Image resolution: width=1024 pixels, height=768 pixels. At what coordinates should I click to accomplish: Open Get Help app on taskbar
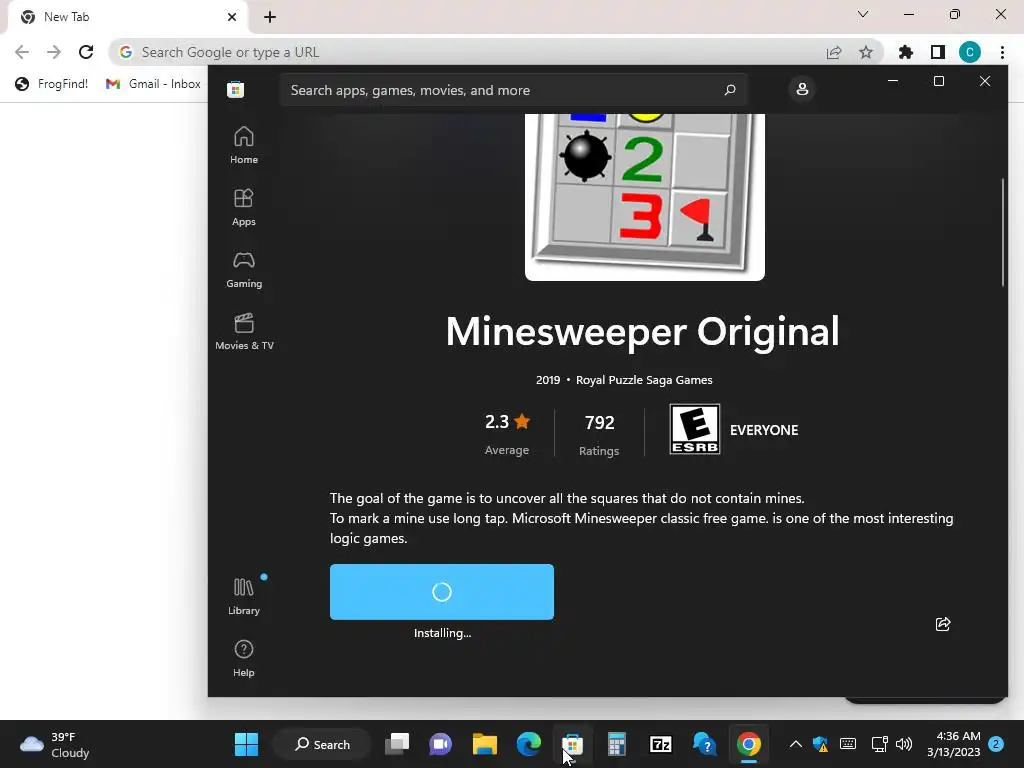704,744
